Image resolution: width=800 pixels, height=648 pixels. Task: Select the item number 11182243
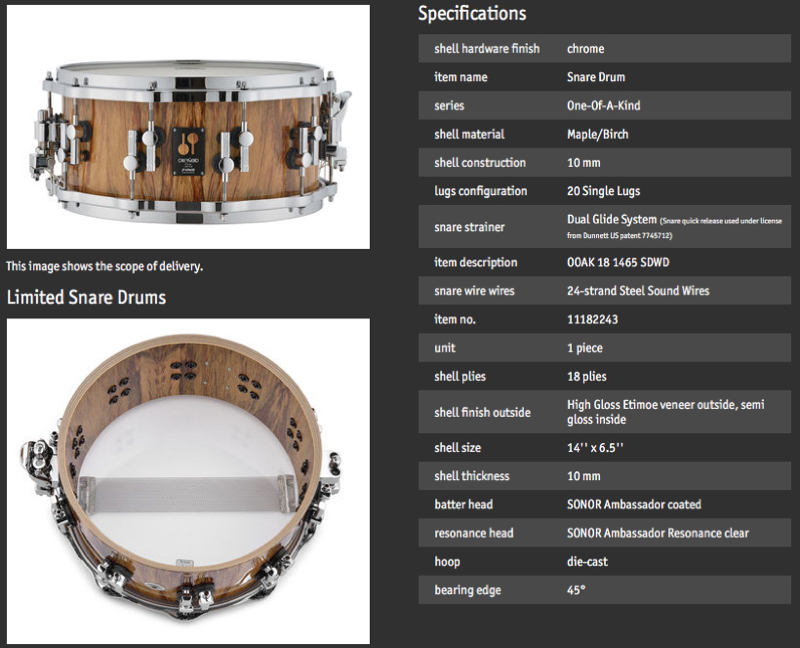[592, 319]
